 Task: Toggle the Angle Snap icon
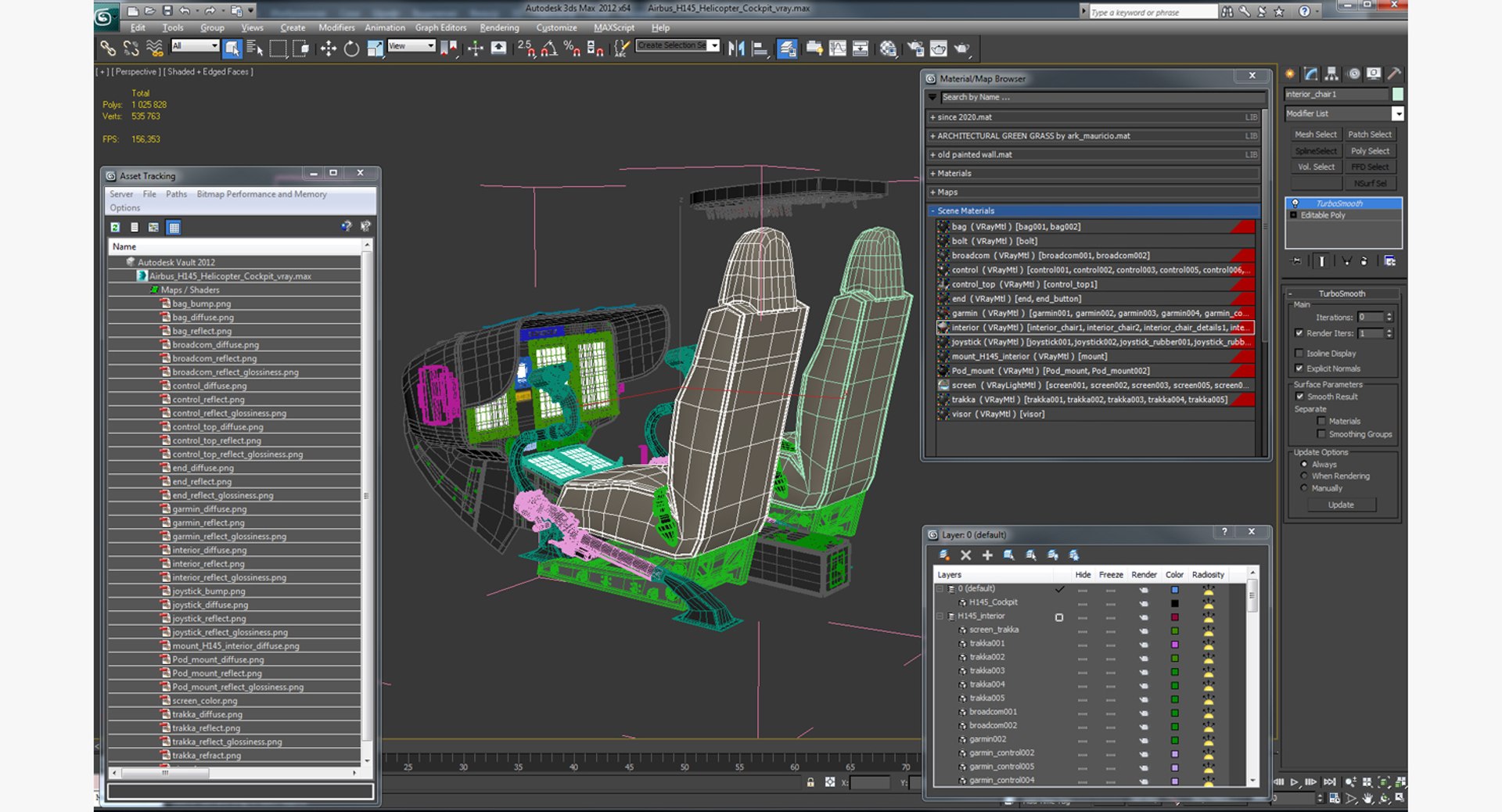(x=549, y=49)
